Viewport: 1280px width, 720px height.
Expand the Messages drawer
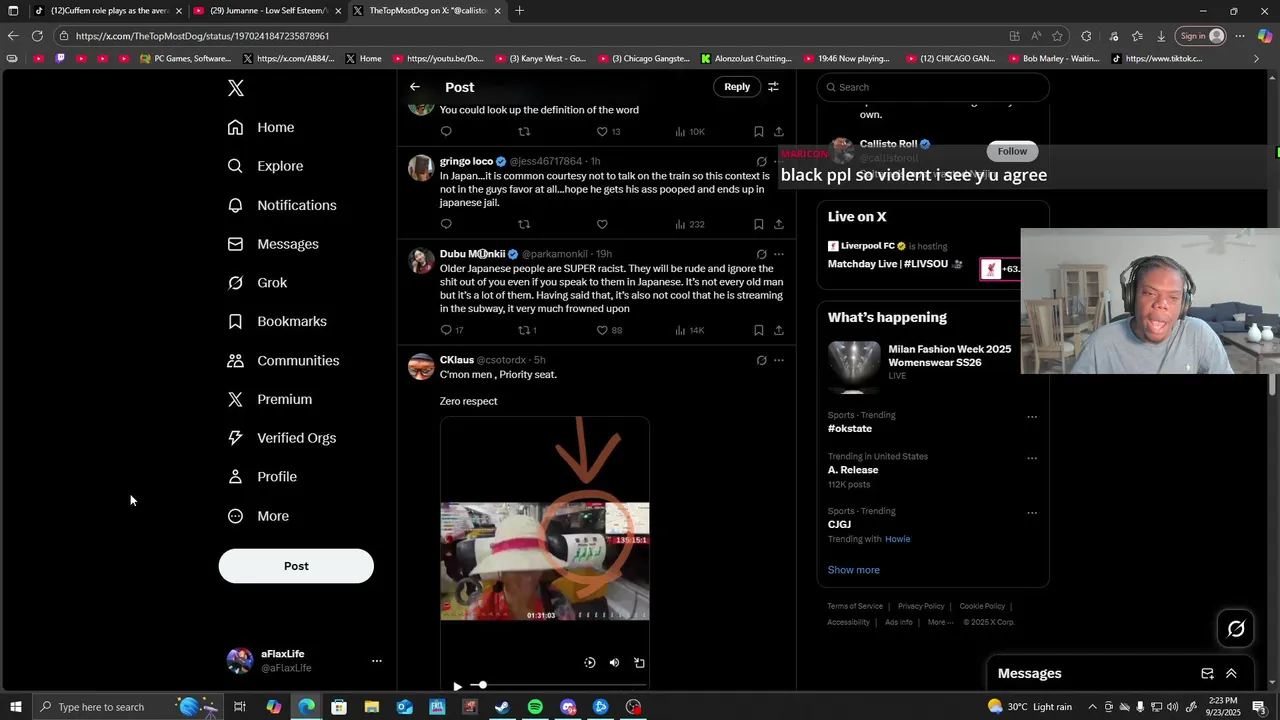[x=1231, y=674]
